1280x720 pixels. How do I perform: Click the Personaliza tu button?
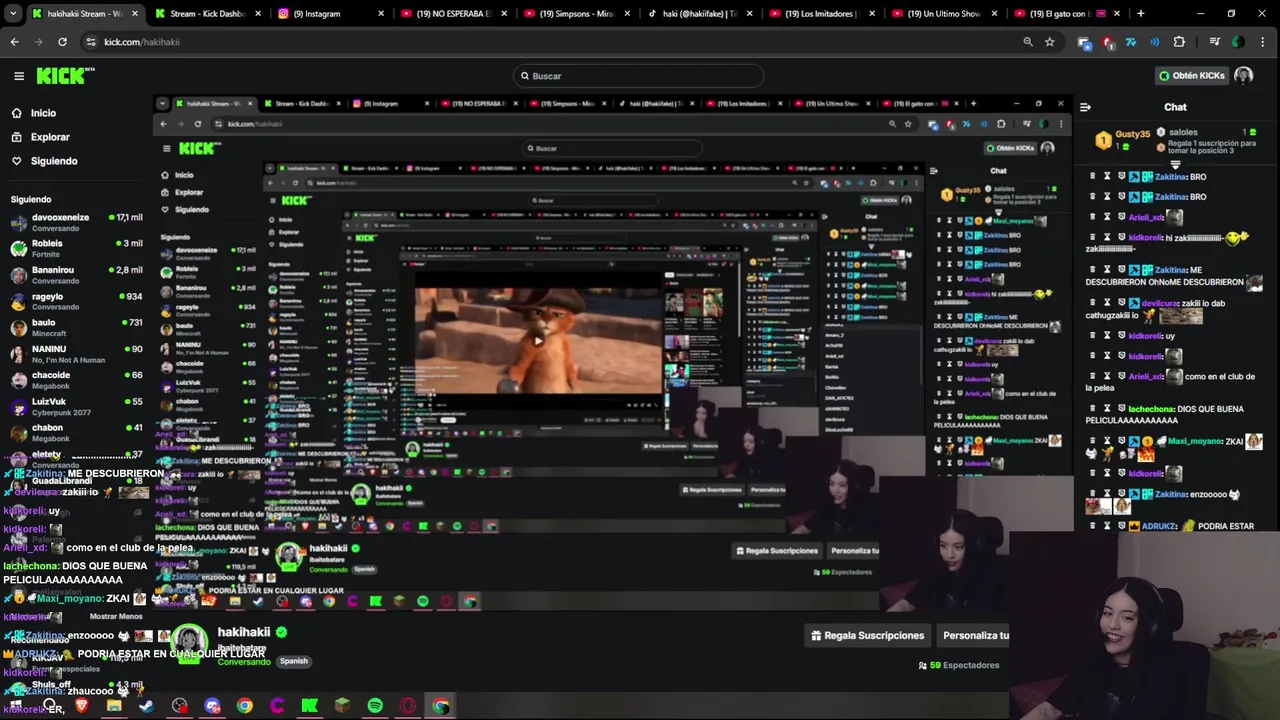point(975,635)
